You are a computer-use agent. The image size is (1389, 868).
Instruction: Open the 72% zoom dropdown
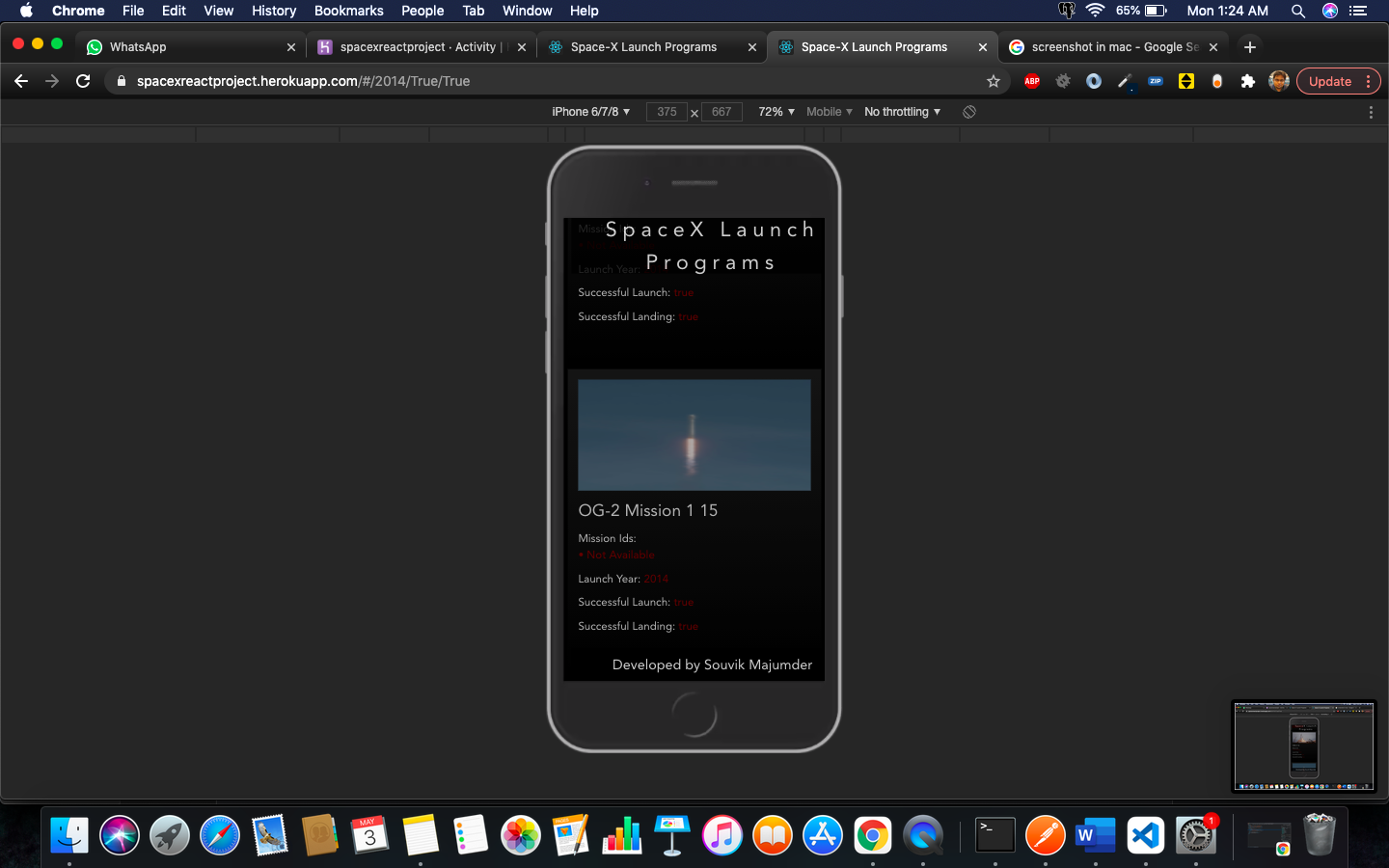(776, 112)
